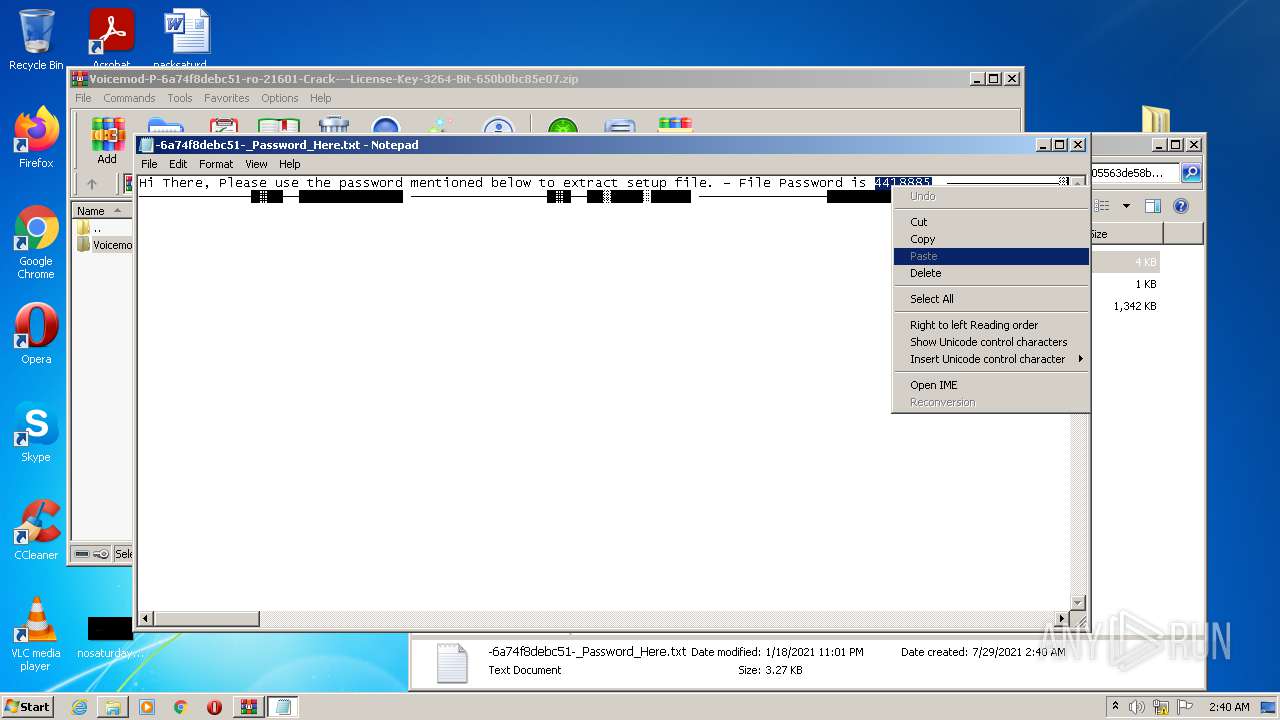The height and width of the screenshot is (720, 1280).
Task: Open WinRAR File menu
Action: coord(83,98)
